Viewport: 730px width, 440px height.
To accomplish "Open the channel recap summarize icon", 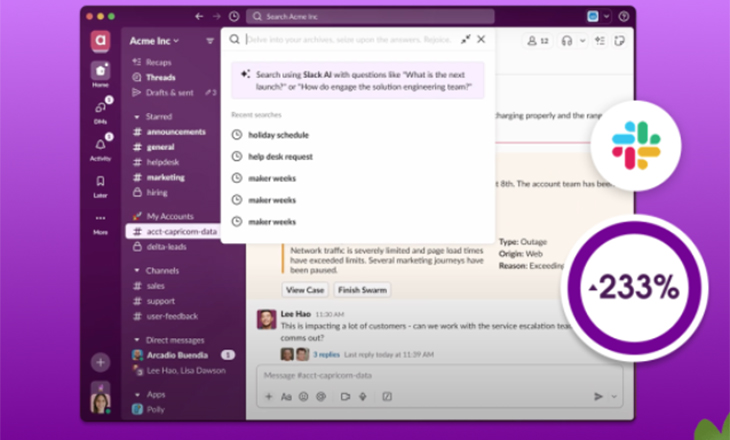I will click(x=600, y=41).
